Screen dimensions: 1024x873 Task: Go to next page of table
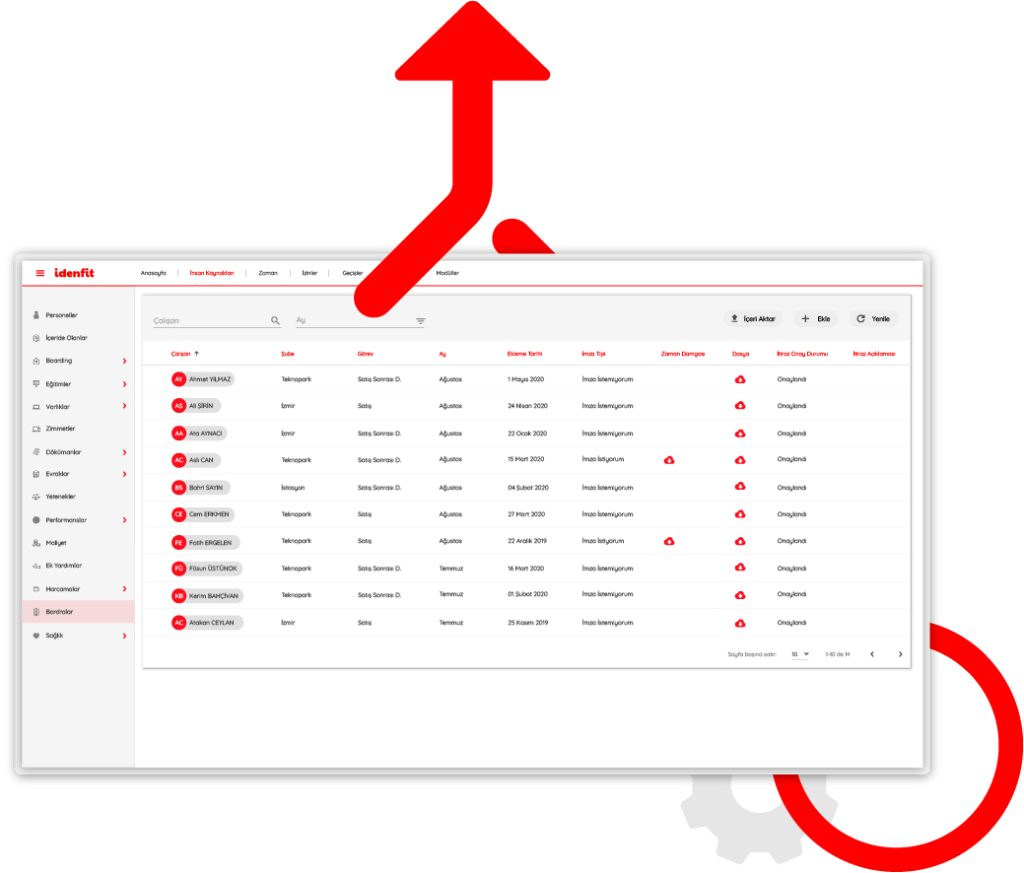coord(900,654)
